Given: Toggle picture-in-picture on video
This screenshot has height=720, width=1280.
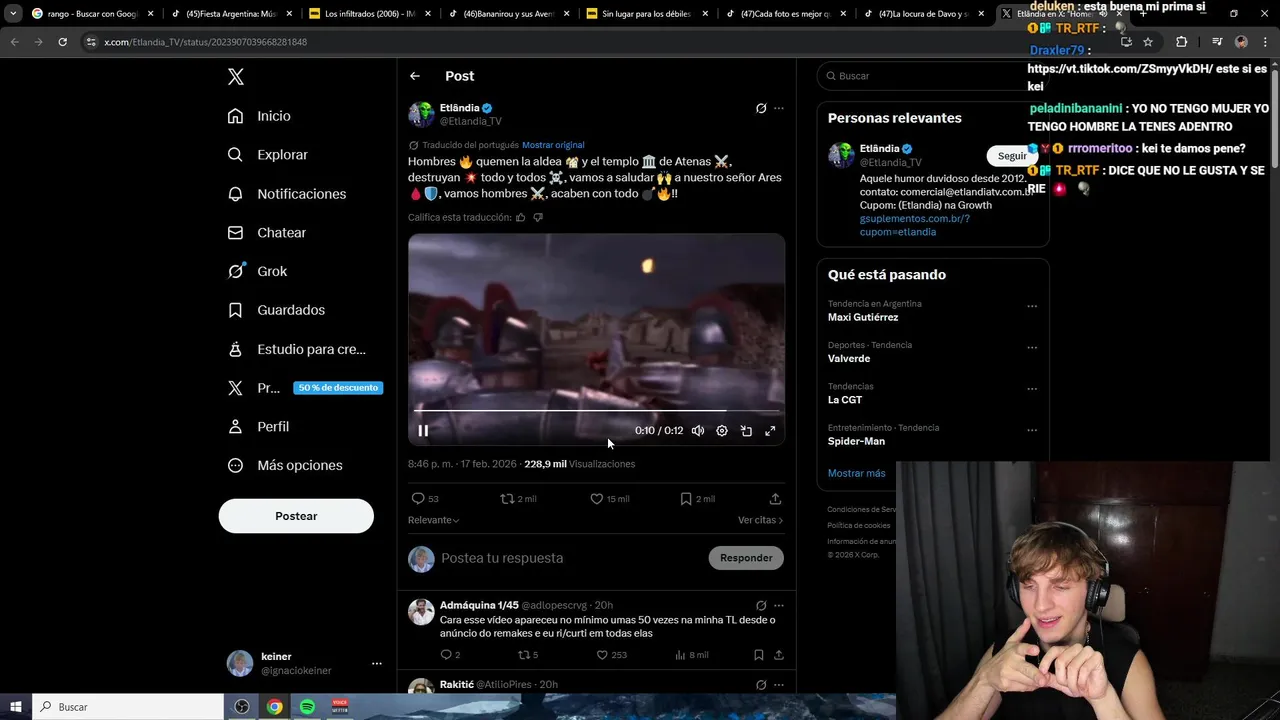Looking at the screenshot, I should [746, 431].
